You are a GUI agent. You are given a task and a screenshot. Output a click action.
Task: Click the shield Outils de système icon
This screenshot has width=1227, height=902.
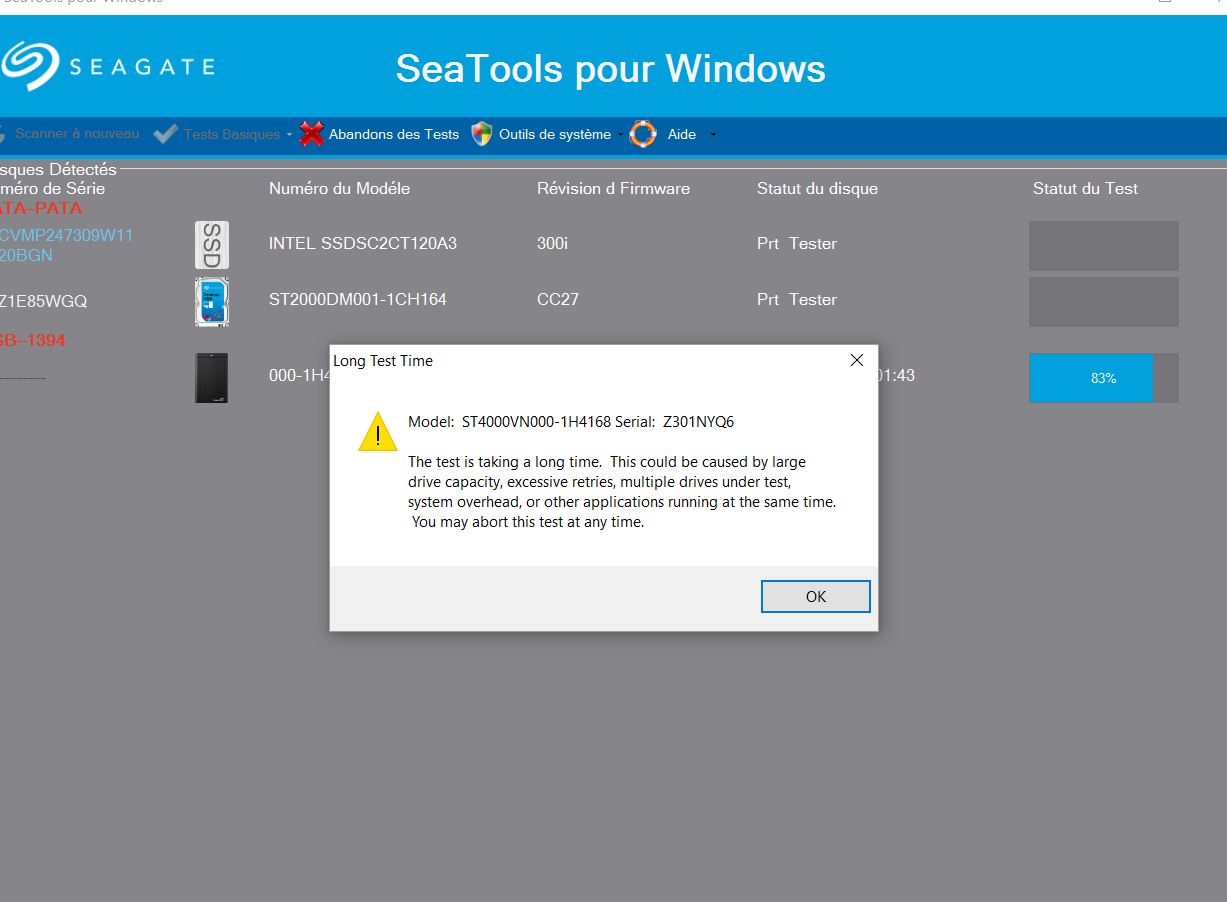(482, 134)
